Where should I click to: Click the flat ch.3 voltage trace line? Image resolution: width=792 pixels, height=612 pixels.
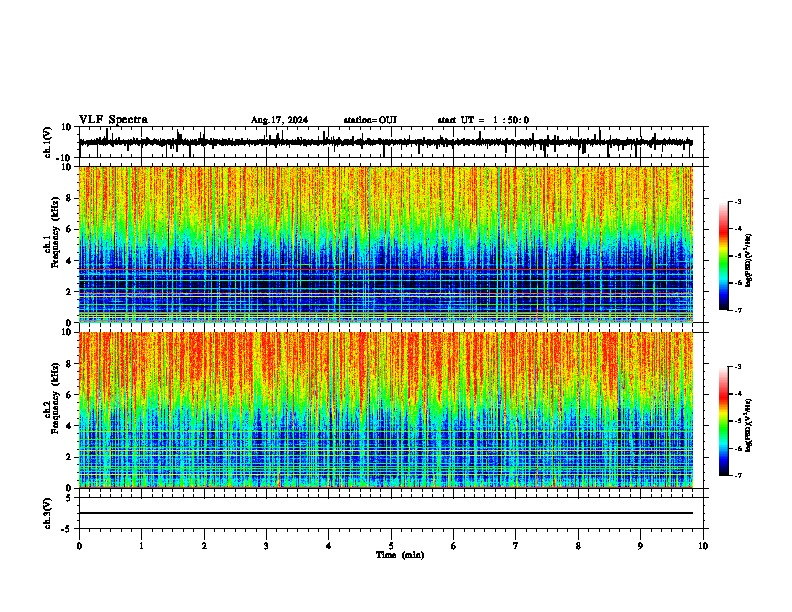click(x=386, y=513)
